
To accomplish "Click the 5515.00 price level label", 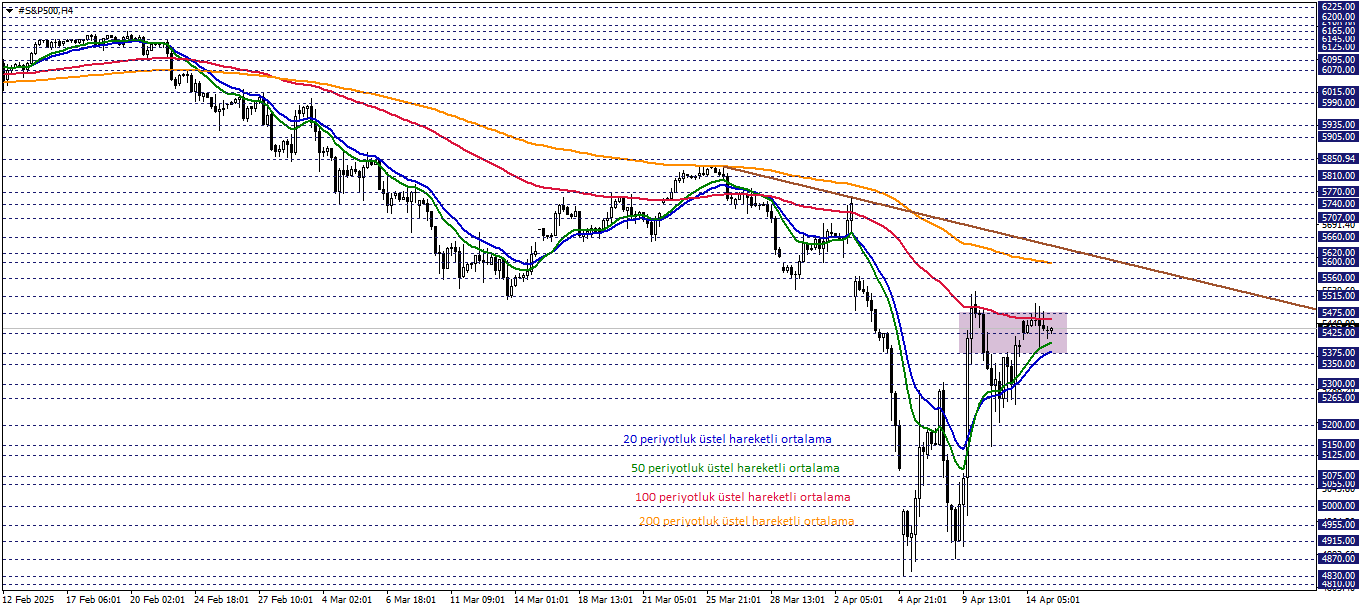I will pos(1338,296).
